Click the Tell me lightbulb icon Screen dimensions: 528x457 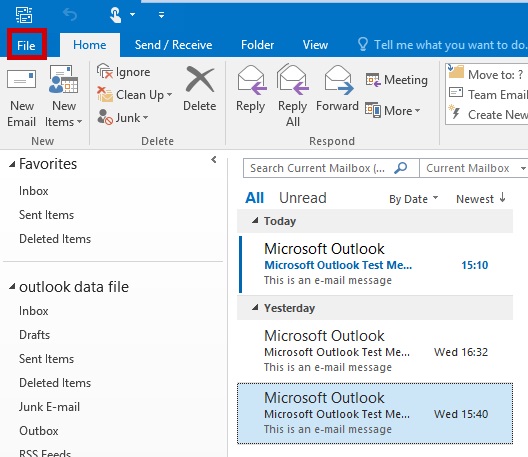point(363,44)
